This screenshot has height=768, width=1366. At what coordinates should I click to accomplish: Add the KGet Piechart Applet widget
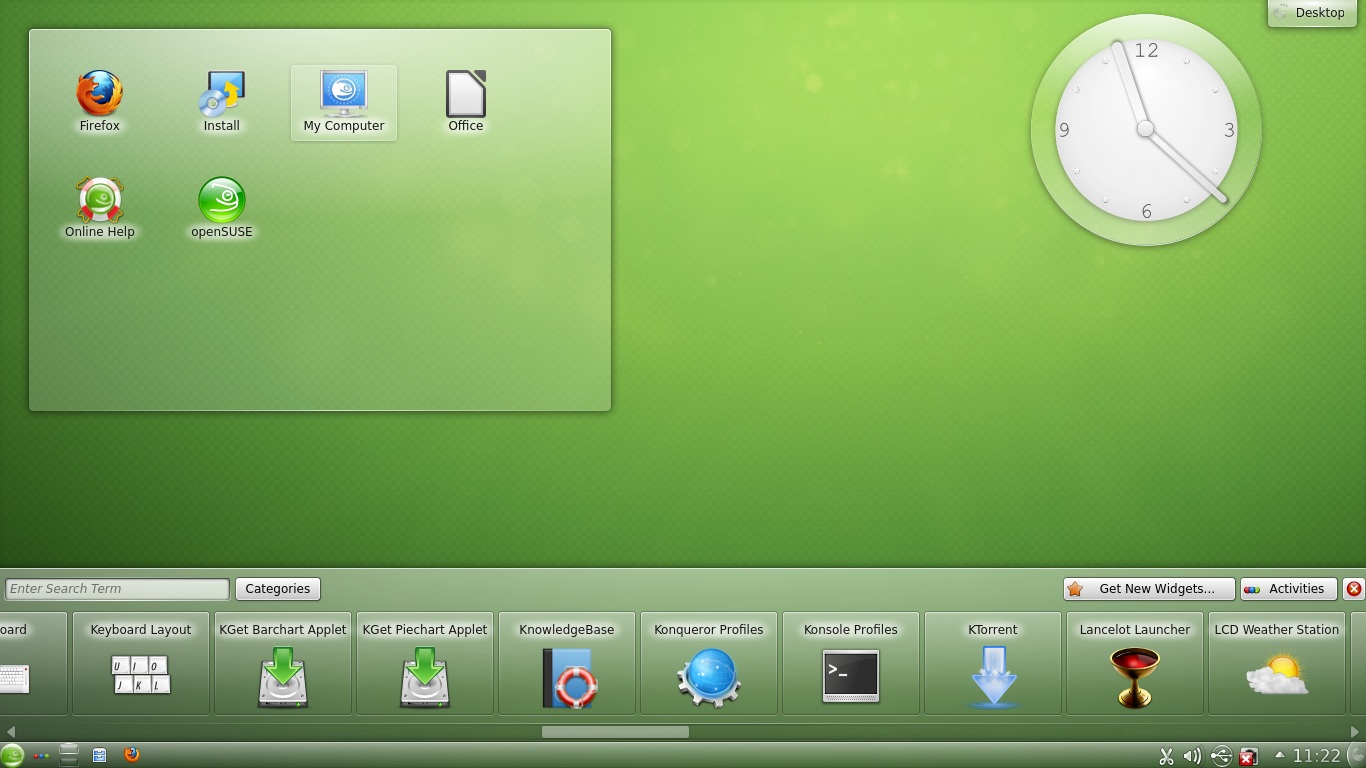point(425,663)
